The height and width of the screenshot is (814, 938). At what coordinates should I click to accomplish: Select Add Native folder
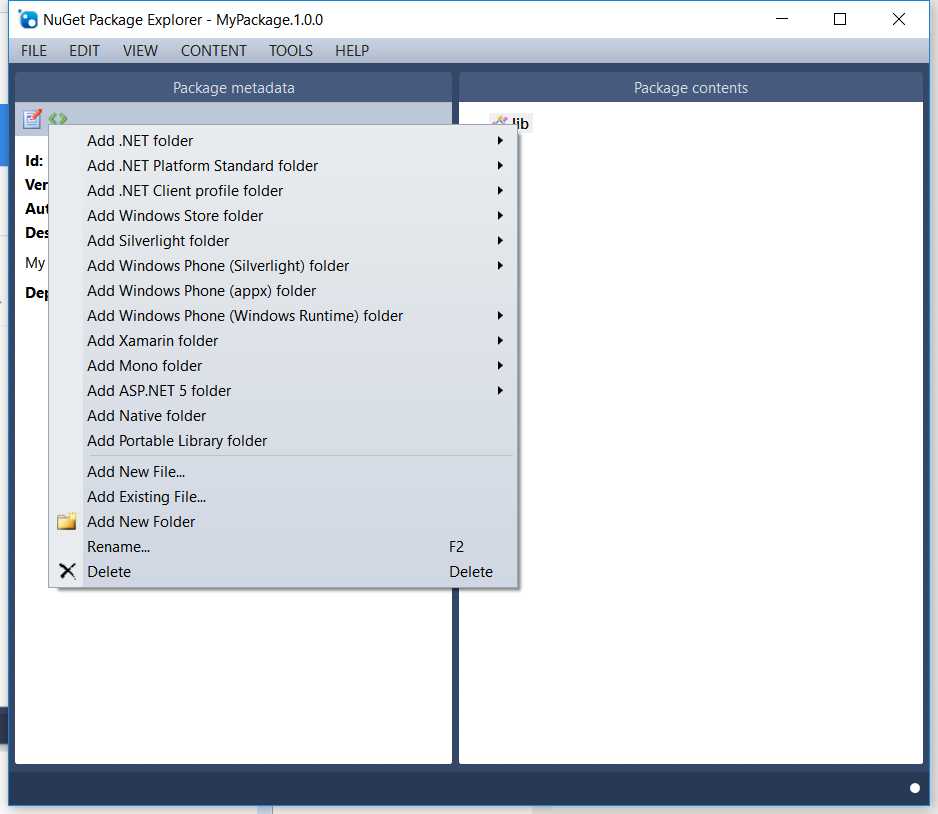pyautogui.click(x=283, y=416)
